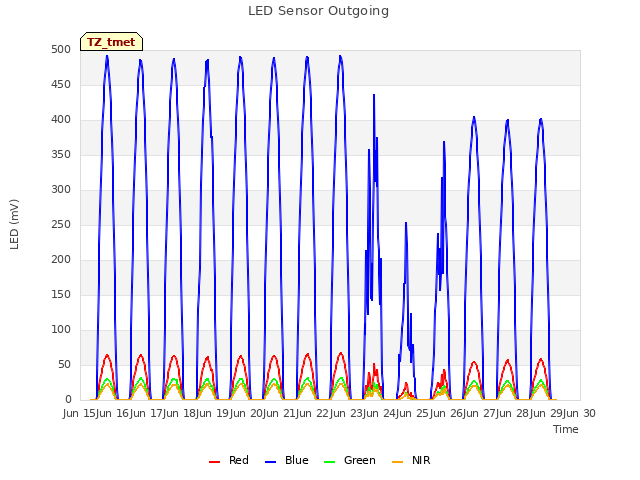Click the 100 y-axis tick label
Screen dimensions: 640x480
point(61,330)
